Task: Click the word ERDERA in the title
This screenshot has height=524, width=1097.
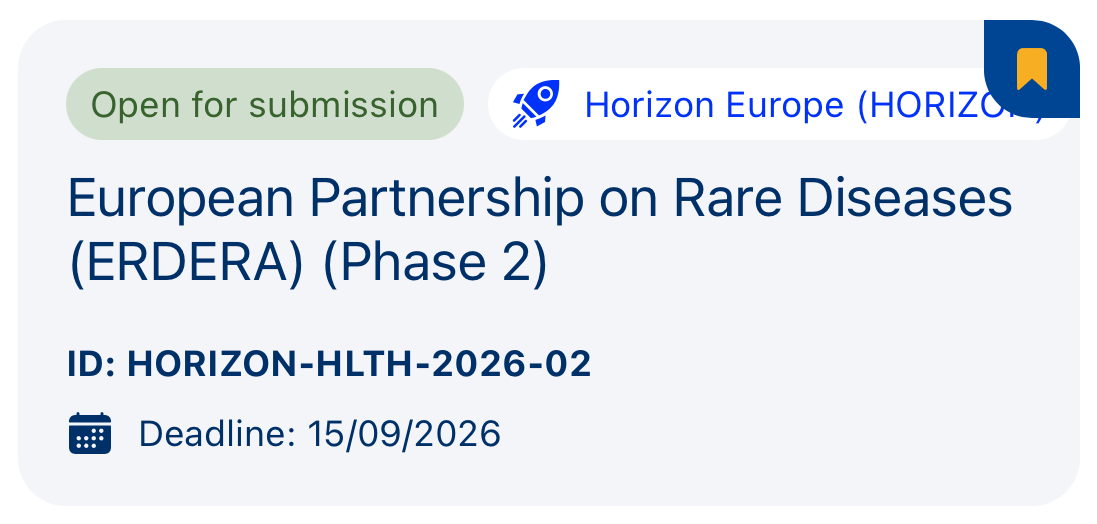Action: pyautogui.click(x=162, y=264)
